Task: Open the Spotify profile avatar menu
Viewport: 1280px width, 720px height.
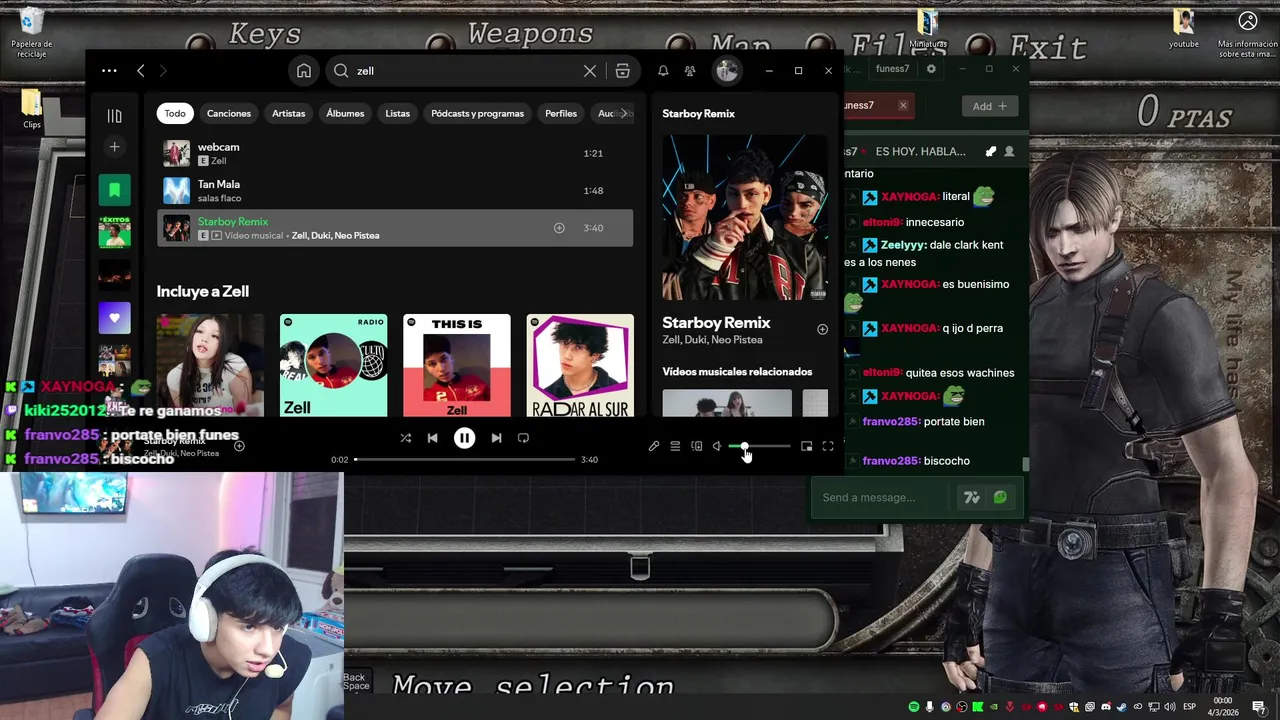Action: (727, 70)
